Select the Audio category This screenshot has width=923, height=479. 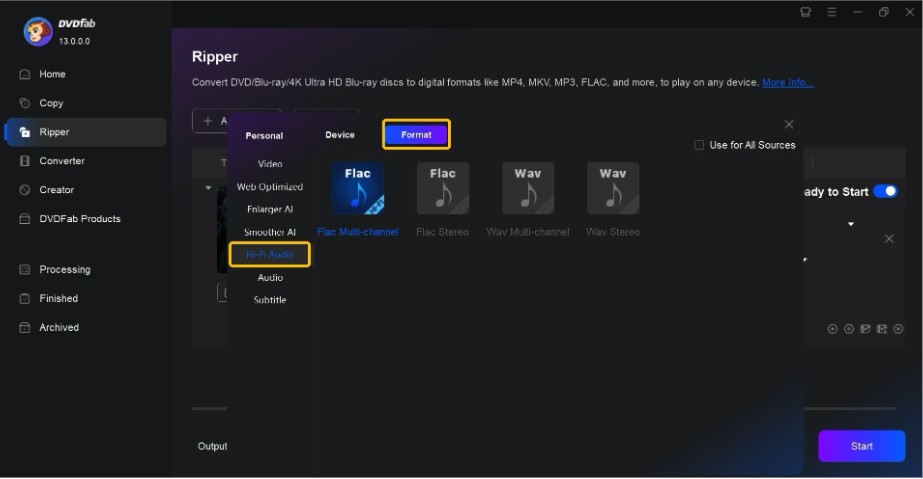pyautogui.click(x=270, y=277)
